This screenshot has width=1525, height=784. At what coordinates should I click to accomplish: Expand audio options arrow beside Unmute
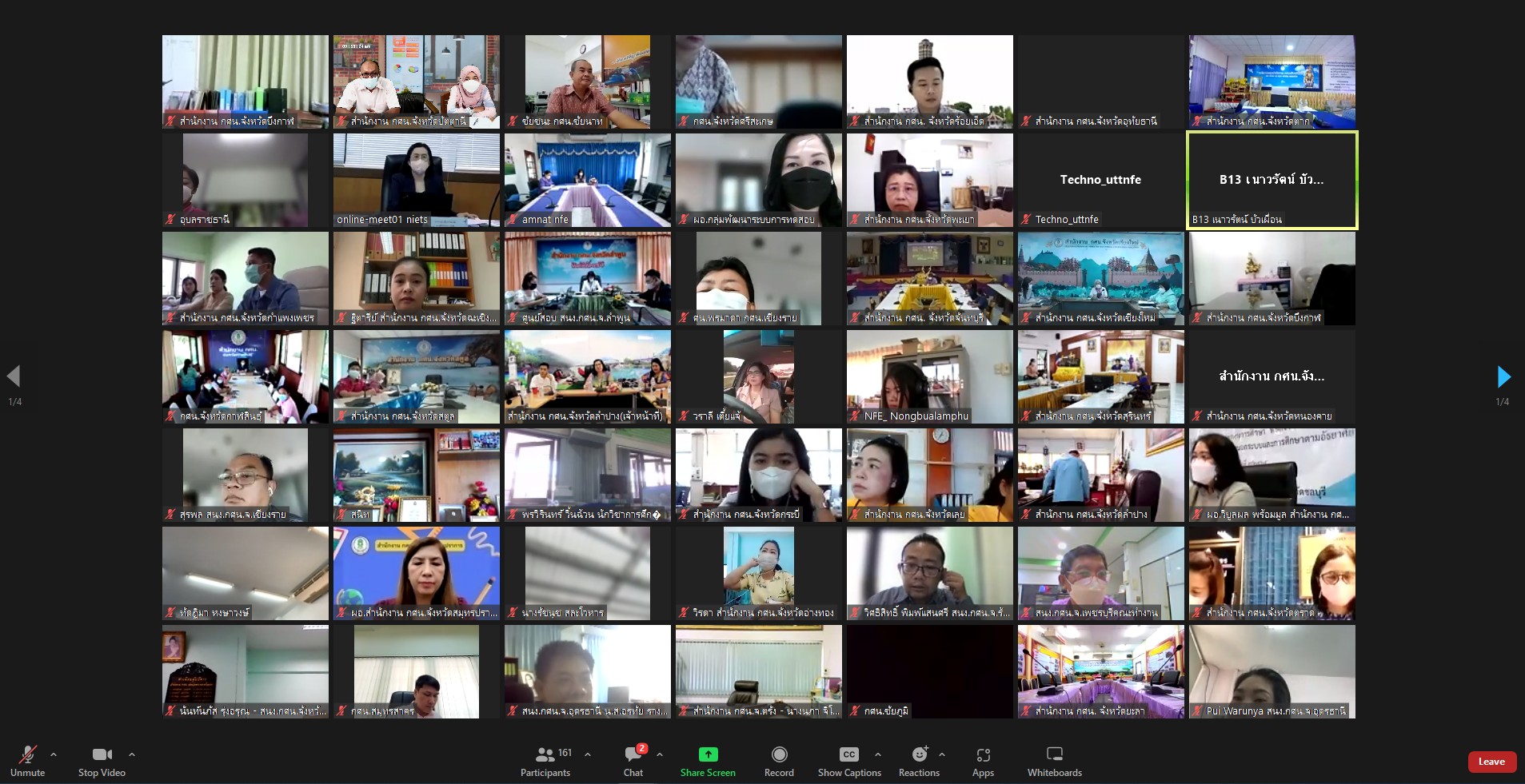click(x=54, y=754)
